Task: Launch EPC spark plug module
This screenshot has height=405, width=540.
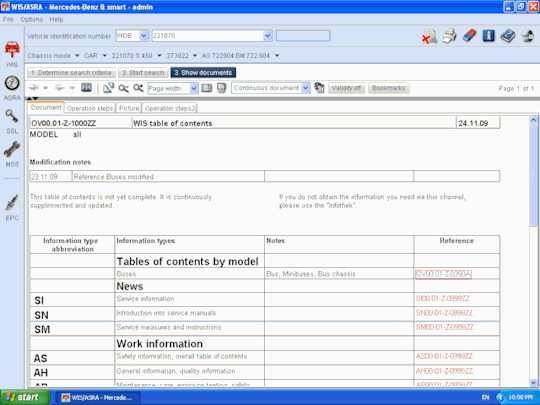Action: pos(12,207)
